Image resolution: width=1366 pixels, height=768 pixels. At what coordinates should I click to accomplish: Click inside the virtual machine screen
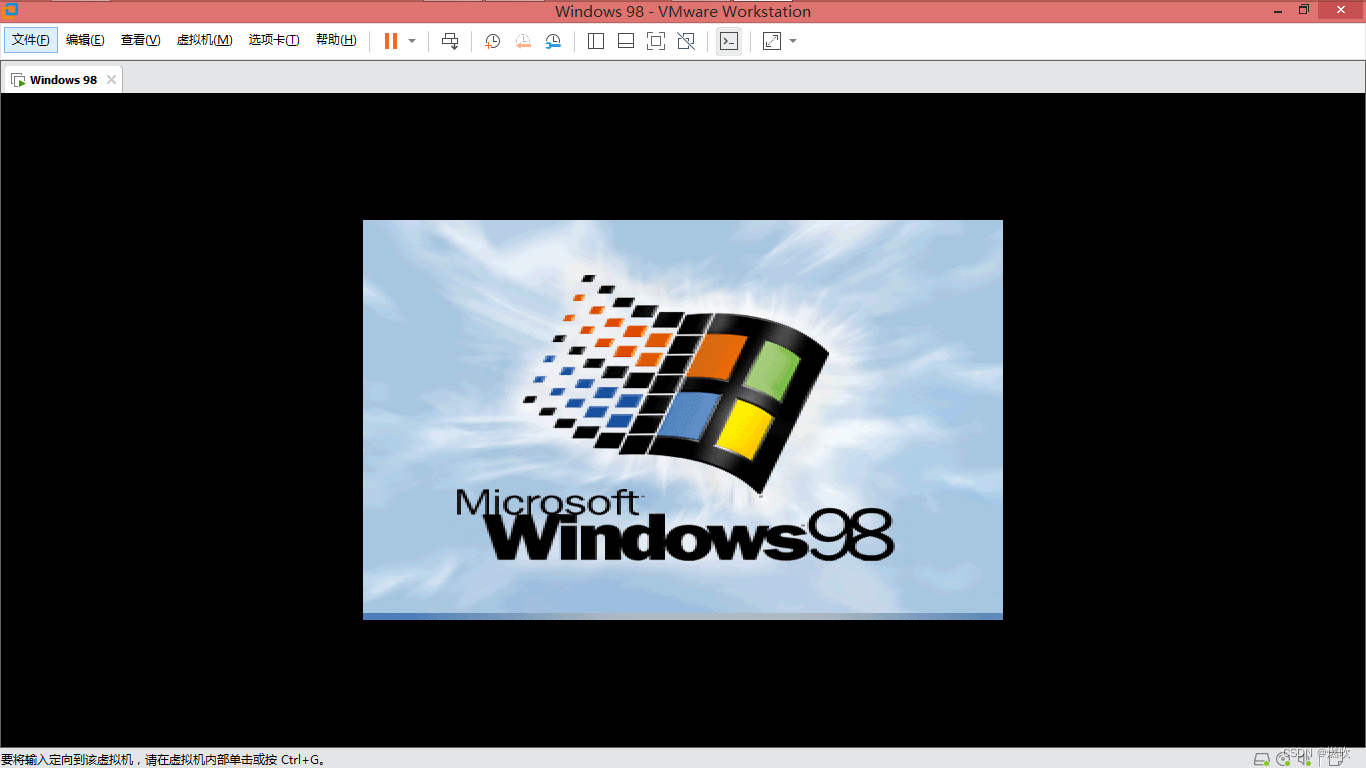pyautogui.click(x=683, y=420)
